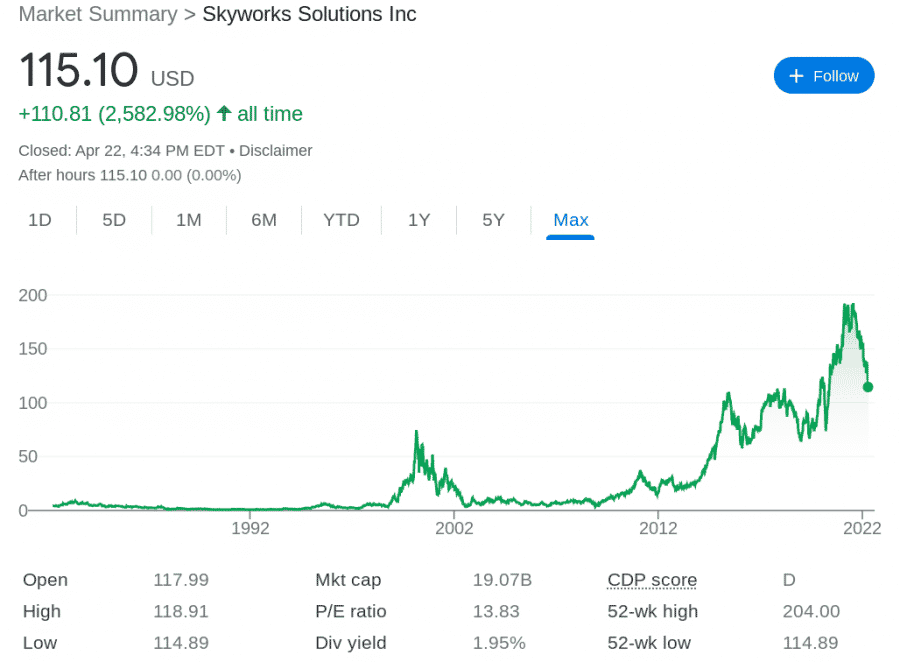Switch to the 1M range tab

pyautogui.click(x=189, y=220)
